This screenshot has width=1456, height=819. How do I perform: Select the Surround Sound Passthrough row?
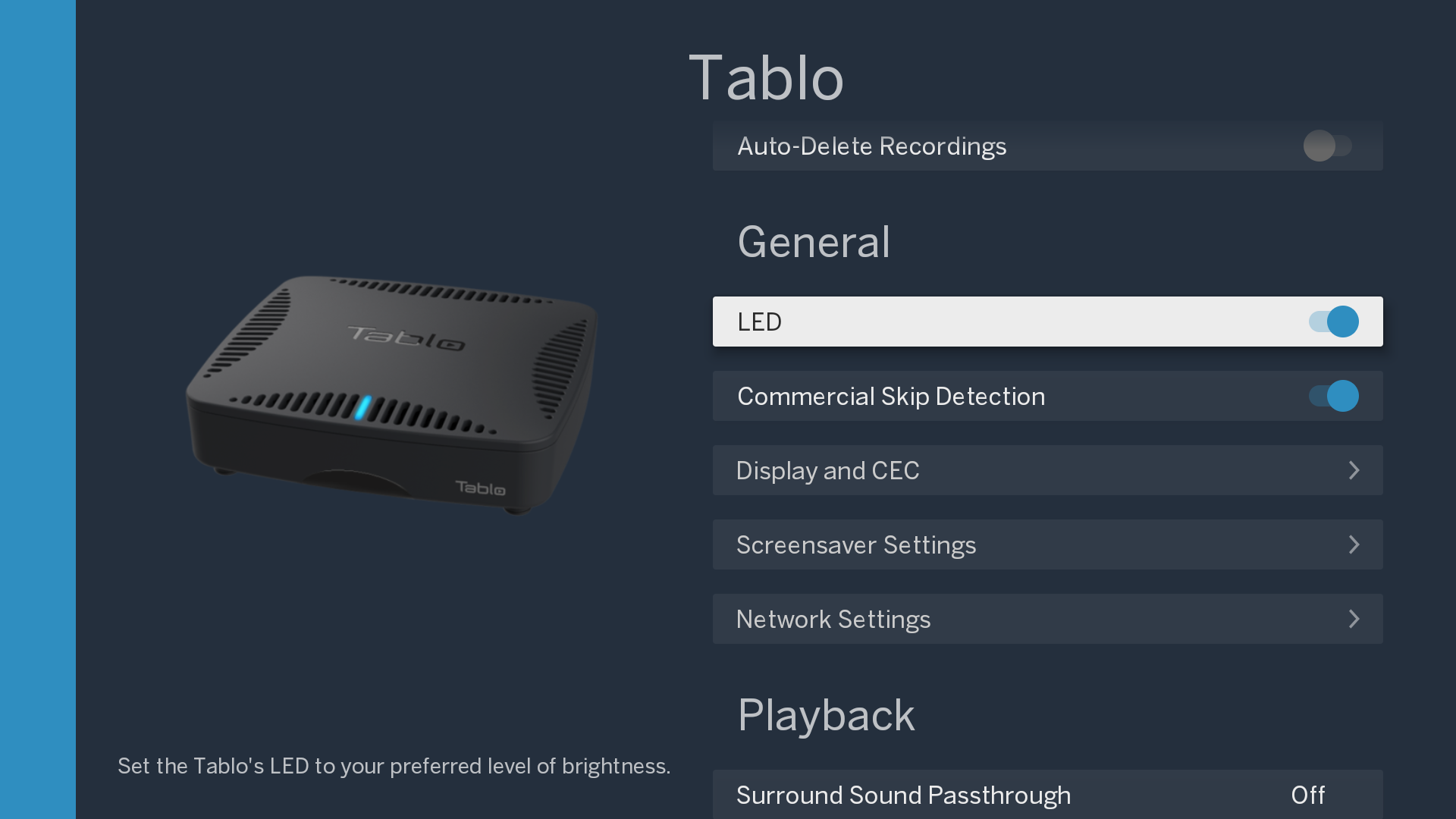click(1048, 794)
